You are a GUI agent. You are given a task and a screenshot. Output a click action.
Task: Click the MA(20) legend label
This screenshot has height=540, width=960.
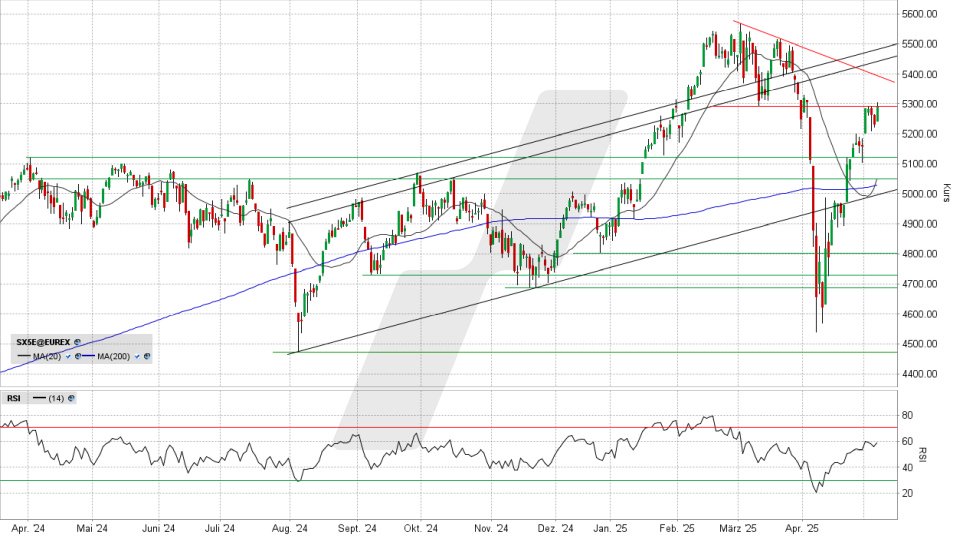coord(47,356)
